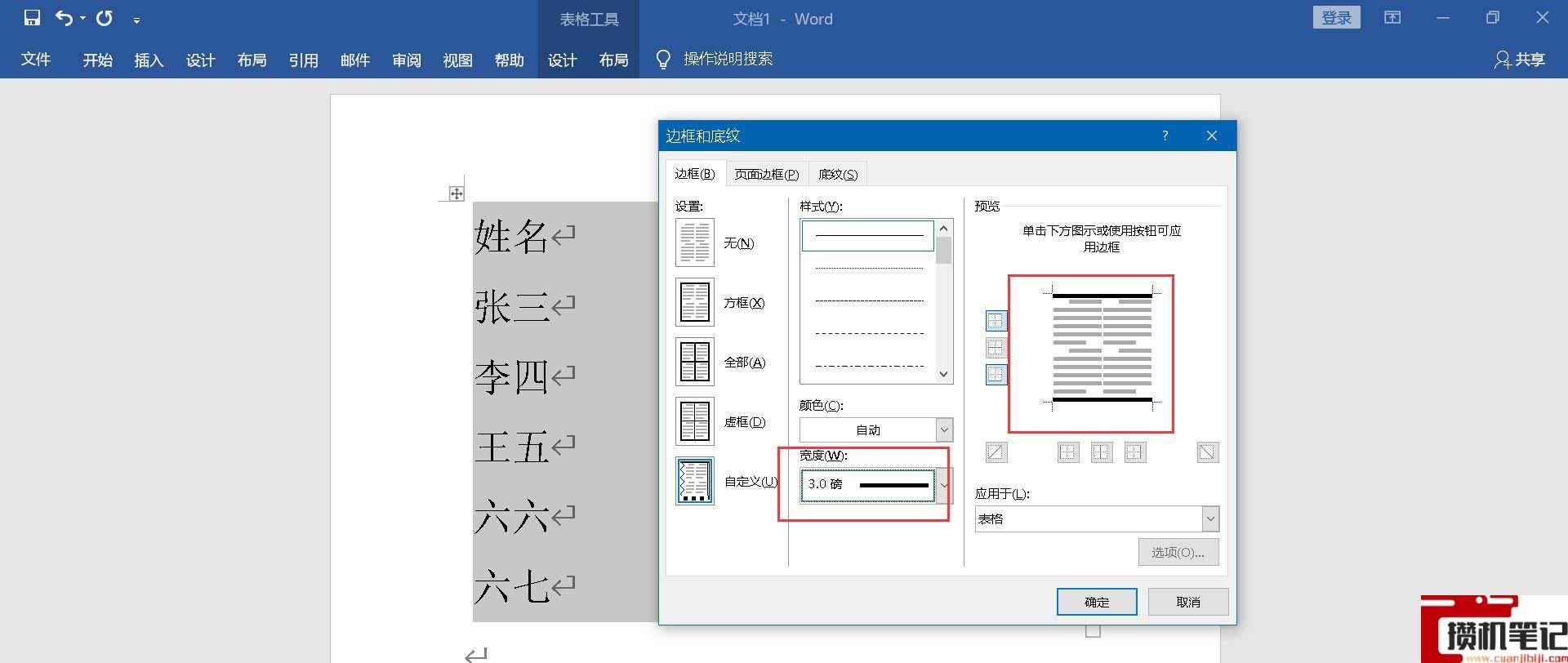Close the Borders and Shading dialog
Viewport: 1568px width, 663px height.
(x=1212, y=136)
